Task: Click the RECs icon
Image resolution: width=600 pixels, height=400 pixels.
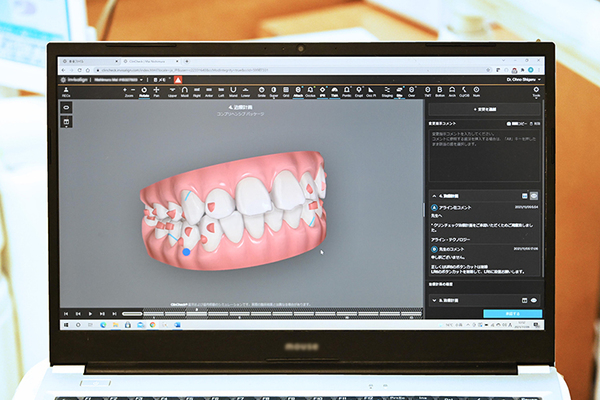Action: 66,90
